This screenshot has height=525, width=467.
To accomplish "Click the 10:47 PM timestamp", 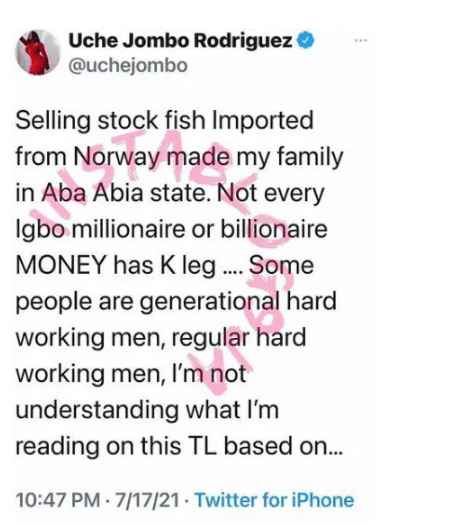I will (x=58, y=500).
